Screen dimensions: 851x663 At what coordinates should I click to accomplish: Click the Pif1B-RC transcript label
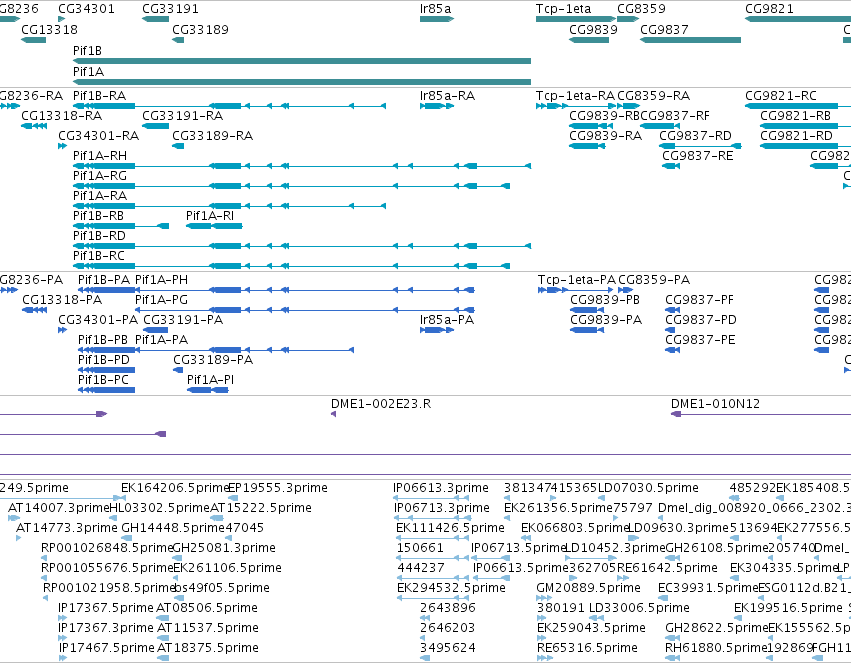click(x=99, y=256)
